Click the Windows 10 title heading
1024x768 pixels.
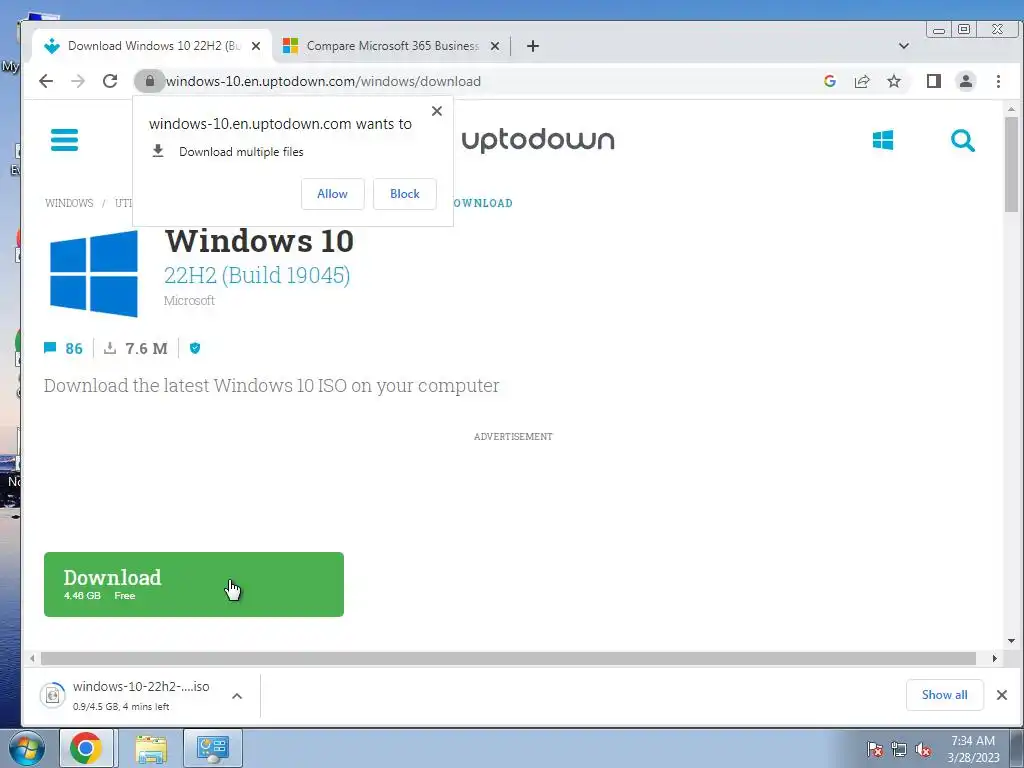[259, 240]
